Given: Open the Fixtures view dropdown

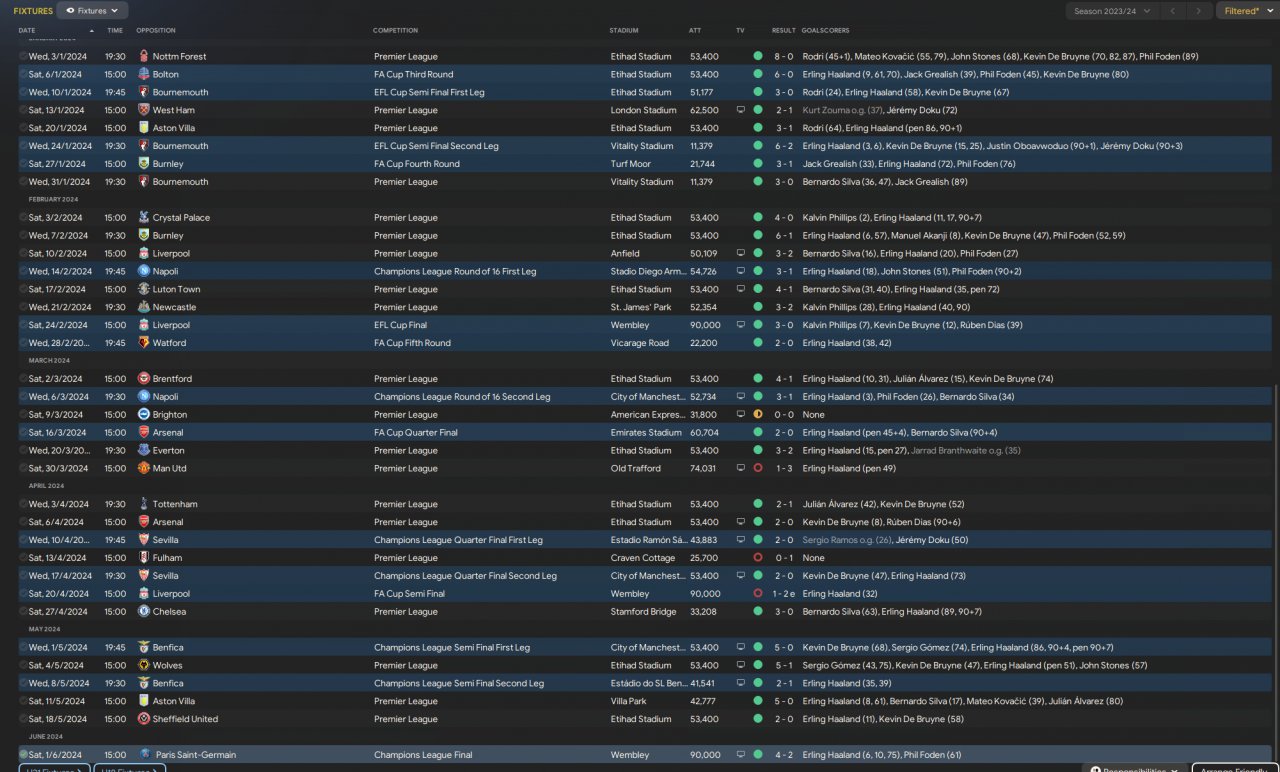Looking at the screenshot, I should [x=93, y=11].
